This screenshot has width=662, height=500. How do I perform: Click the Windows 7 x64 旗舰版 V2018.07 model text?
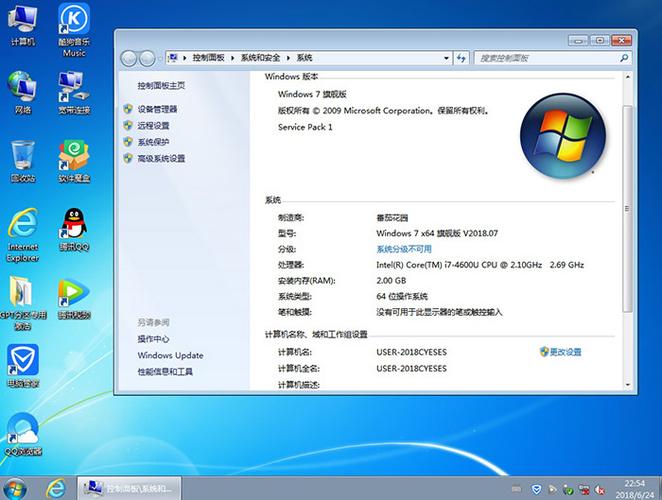click(x=437, y=233)
